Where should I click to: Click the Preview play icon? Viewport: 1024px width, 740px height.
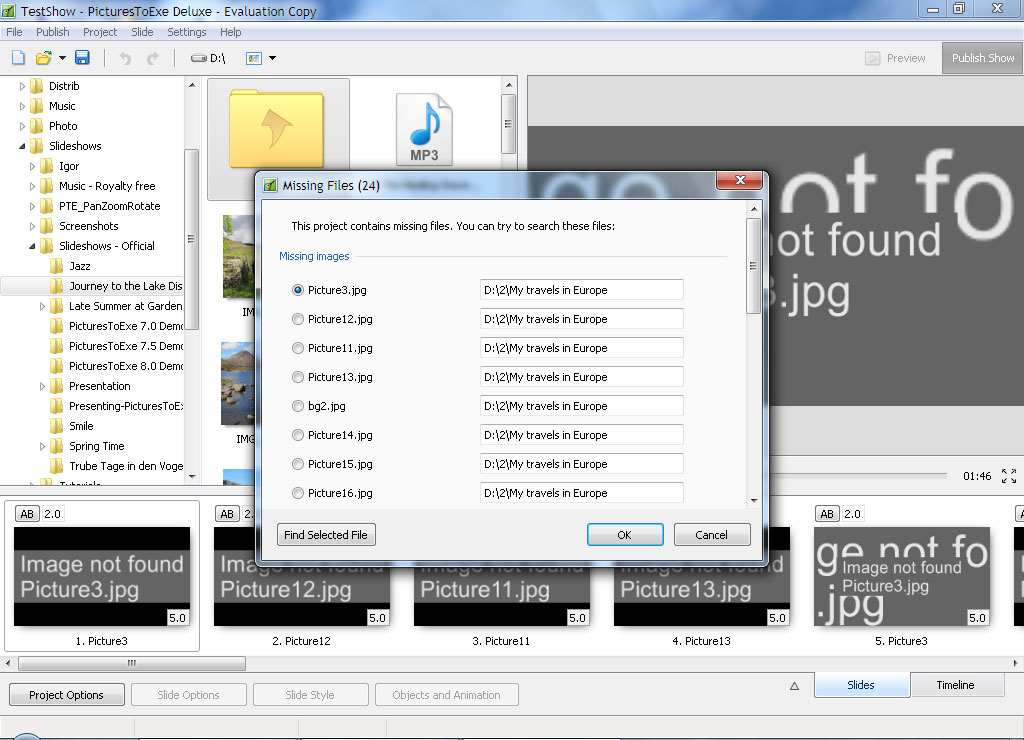click(872, 58)
